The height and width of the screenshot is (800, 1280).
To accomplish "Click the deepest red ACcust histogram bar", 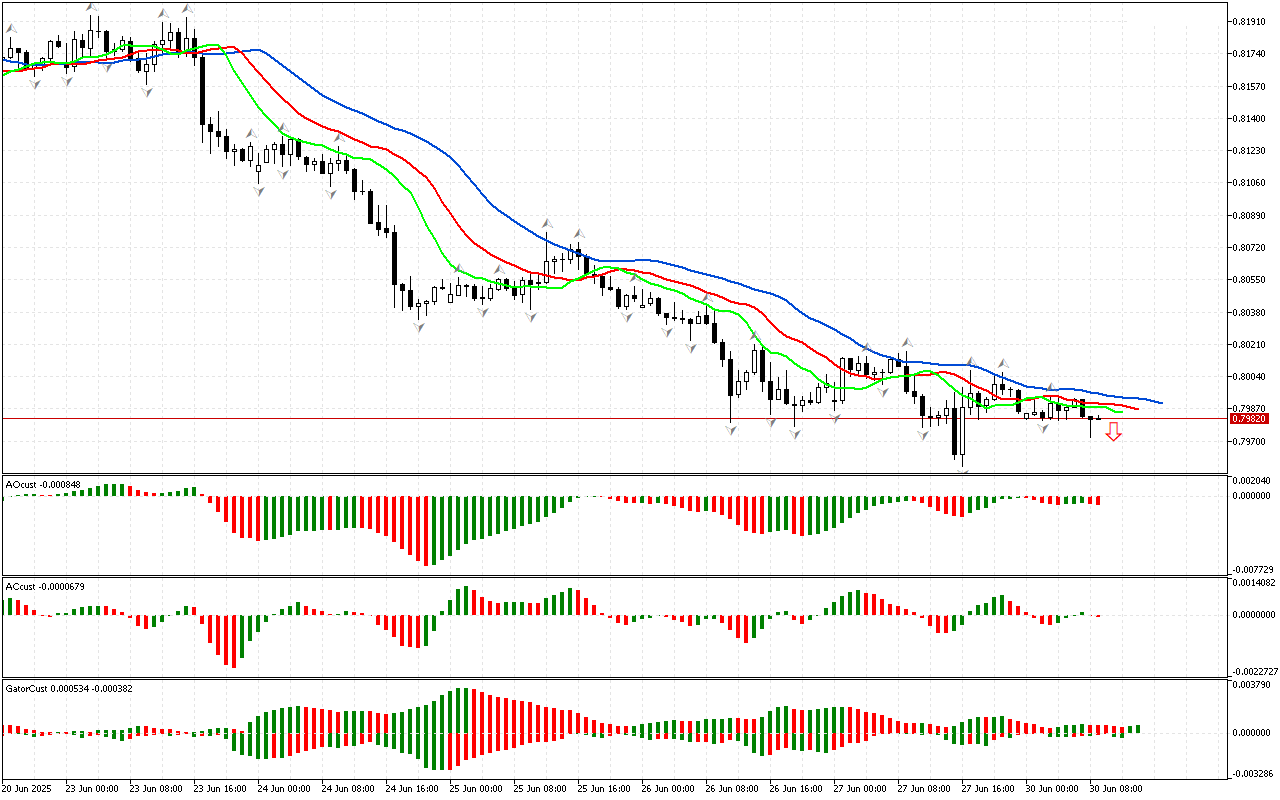I will pos(232,640).
